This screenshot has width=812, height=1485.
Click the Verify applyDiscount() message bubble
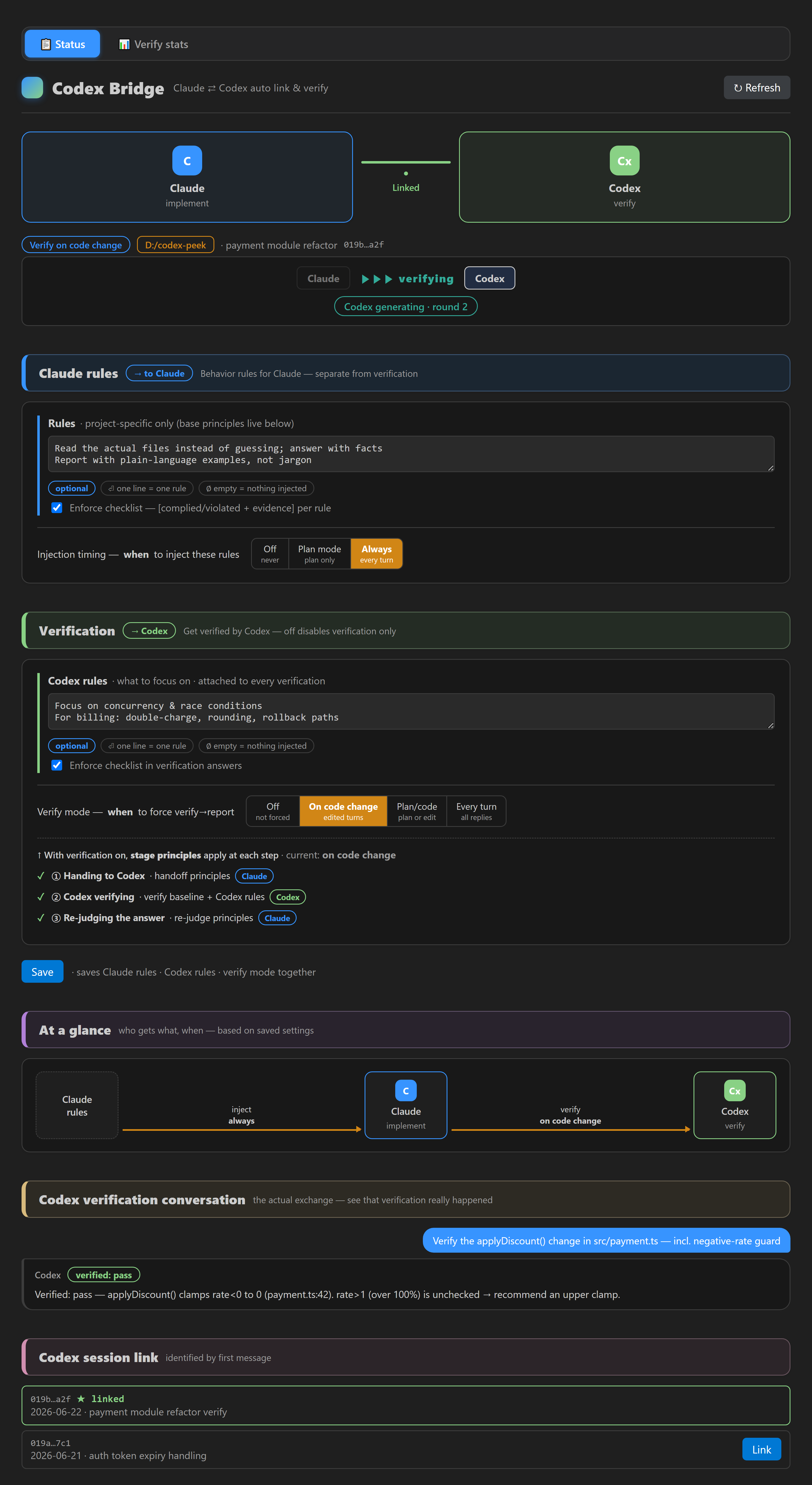tap(606, 1241)
